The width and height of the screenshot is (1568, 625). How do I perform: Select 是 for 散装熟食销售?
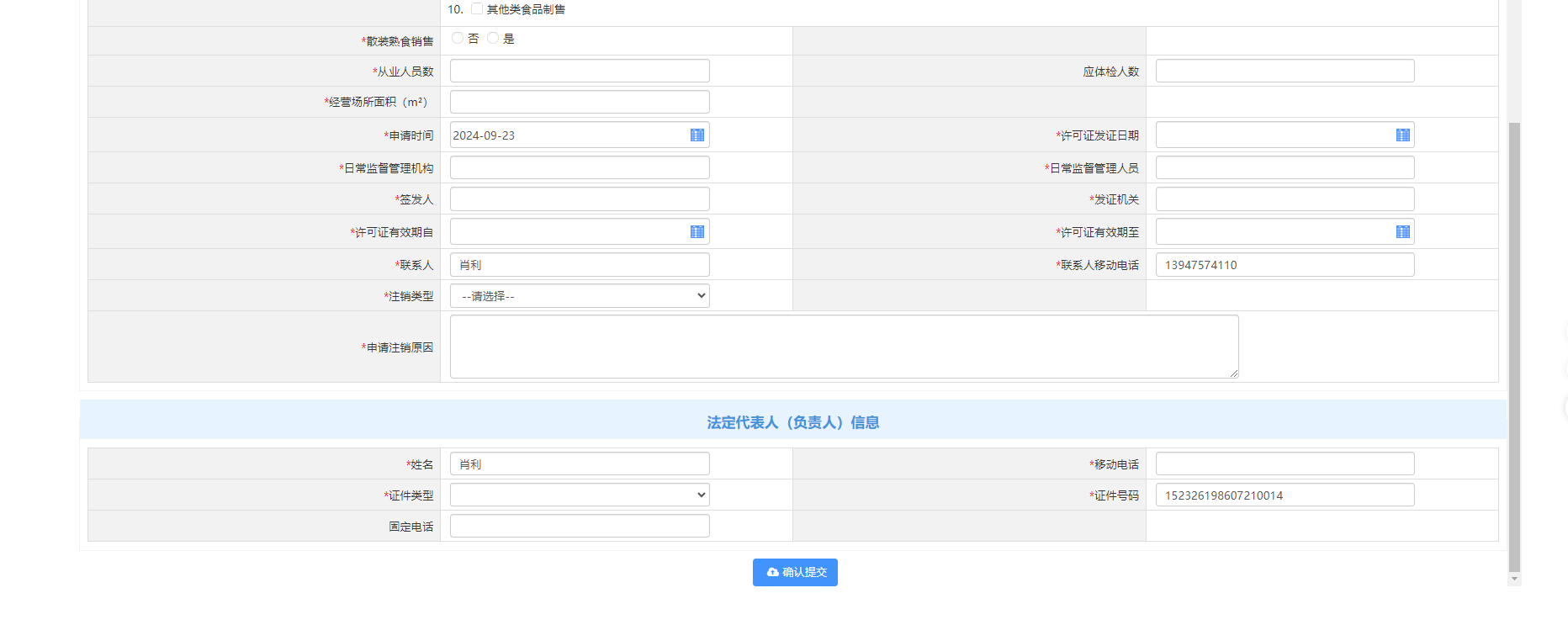pyautogui.click(x=493, y=38)
